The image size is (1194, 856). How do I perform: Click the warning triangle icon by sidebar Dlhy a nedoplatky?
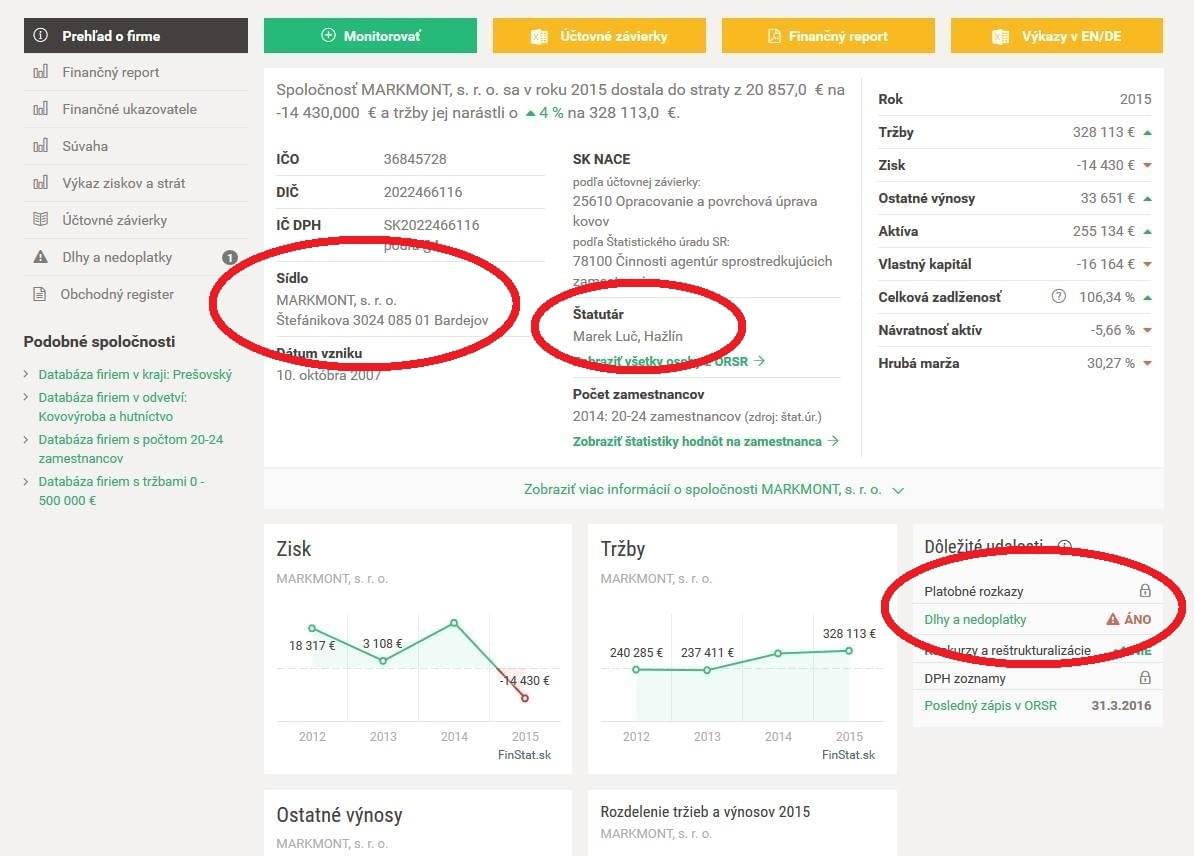40,257
